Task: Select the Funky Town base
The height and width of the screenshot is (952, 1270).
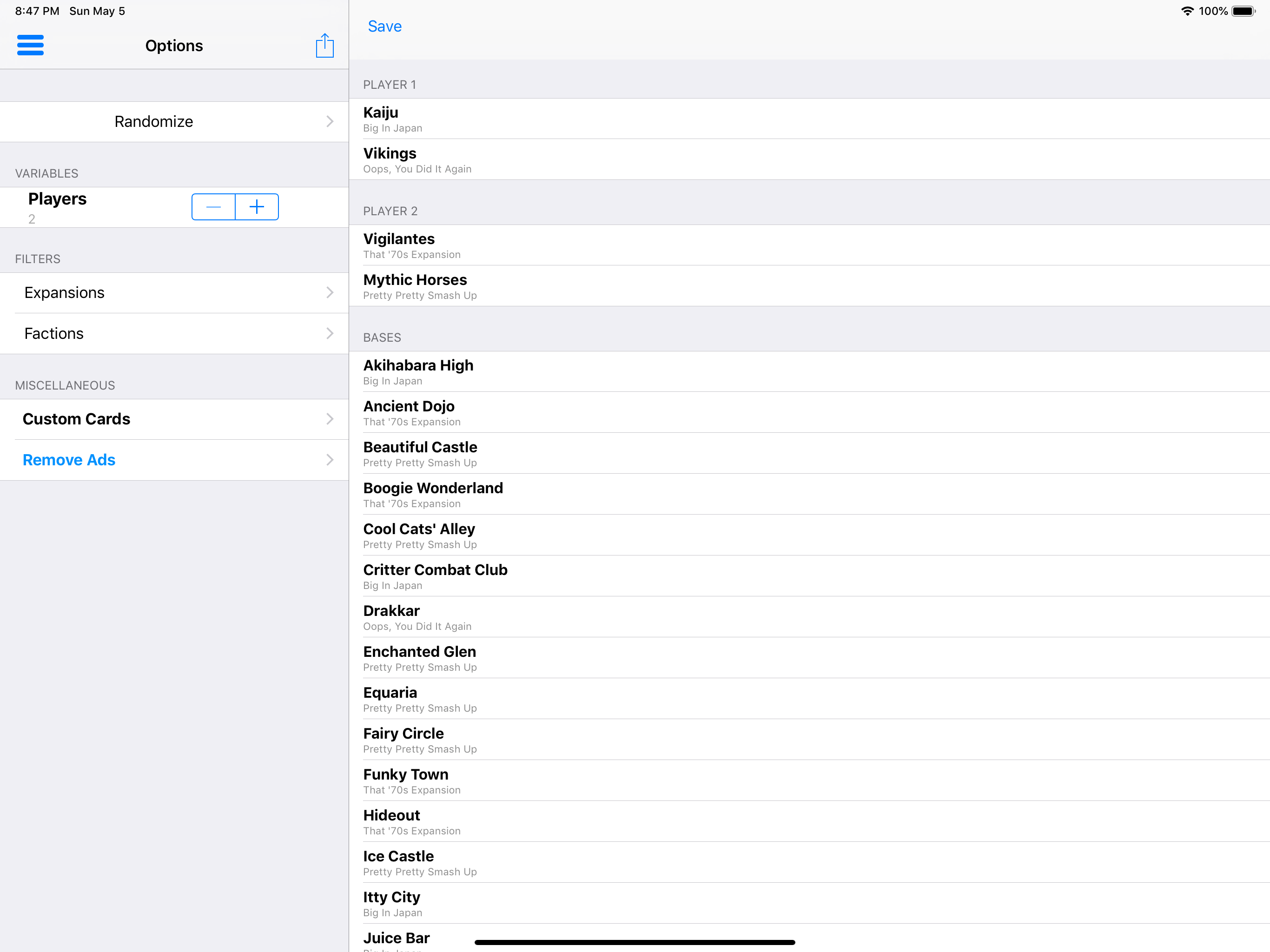Action: [x=809, y=780]
